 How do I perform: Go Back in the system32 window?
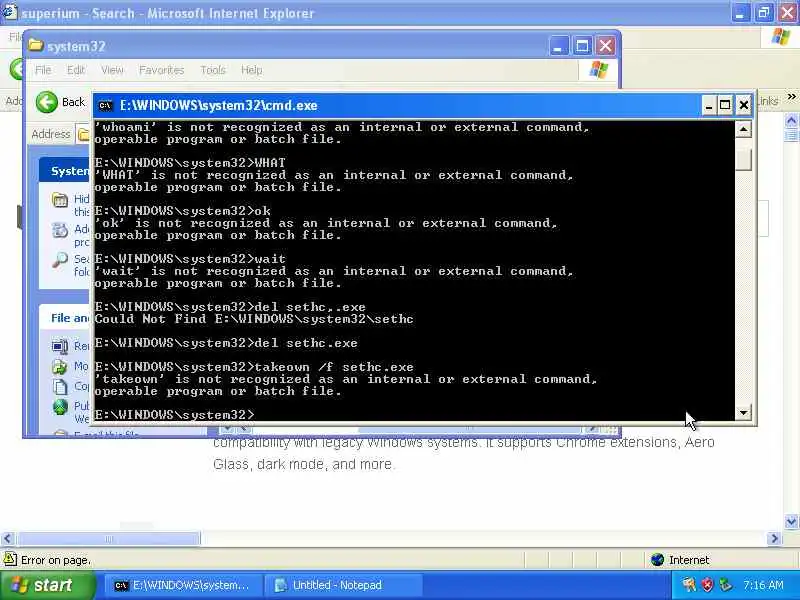tap(60, 102)
